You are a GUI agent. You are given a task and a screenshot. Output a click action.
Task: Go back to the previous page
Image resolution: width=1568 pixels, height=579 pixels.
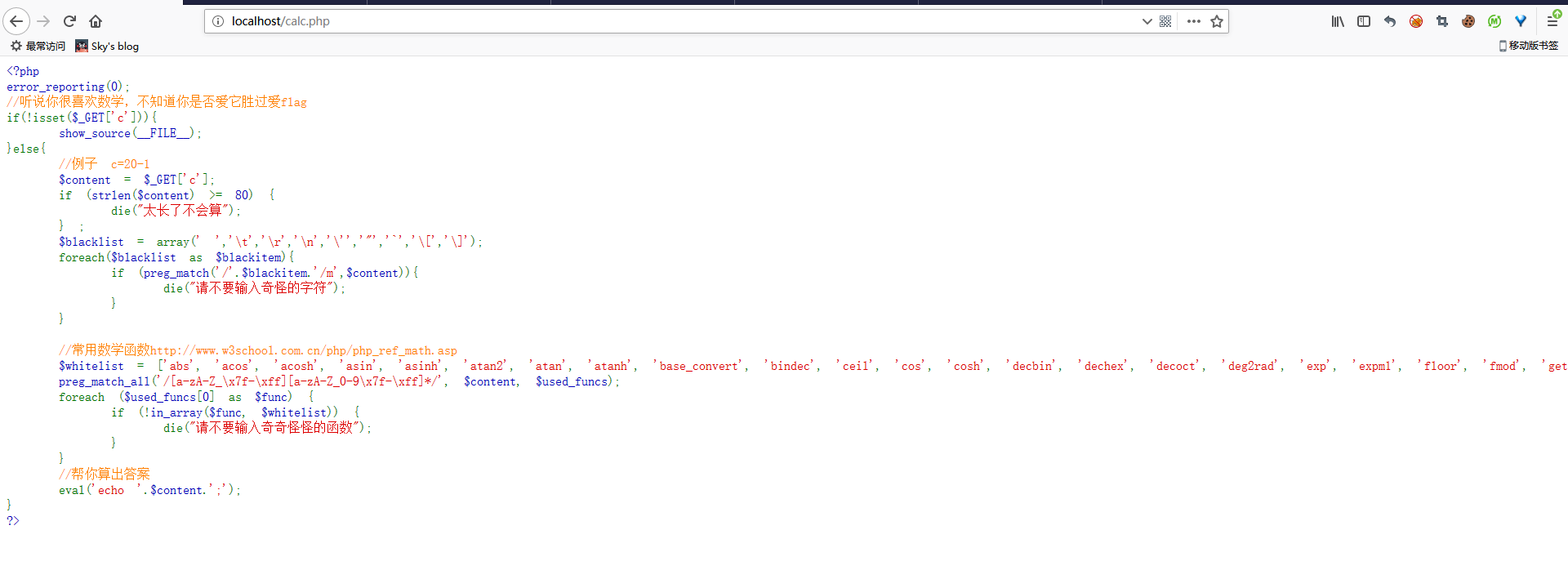tap(16, 21)
